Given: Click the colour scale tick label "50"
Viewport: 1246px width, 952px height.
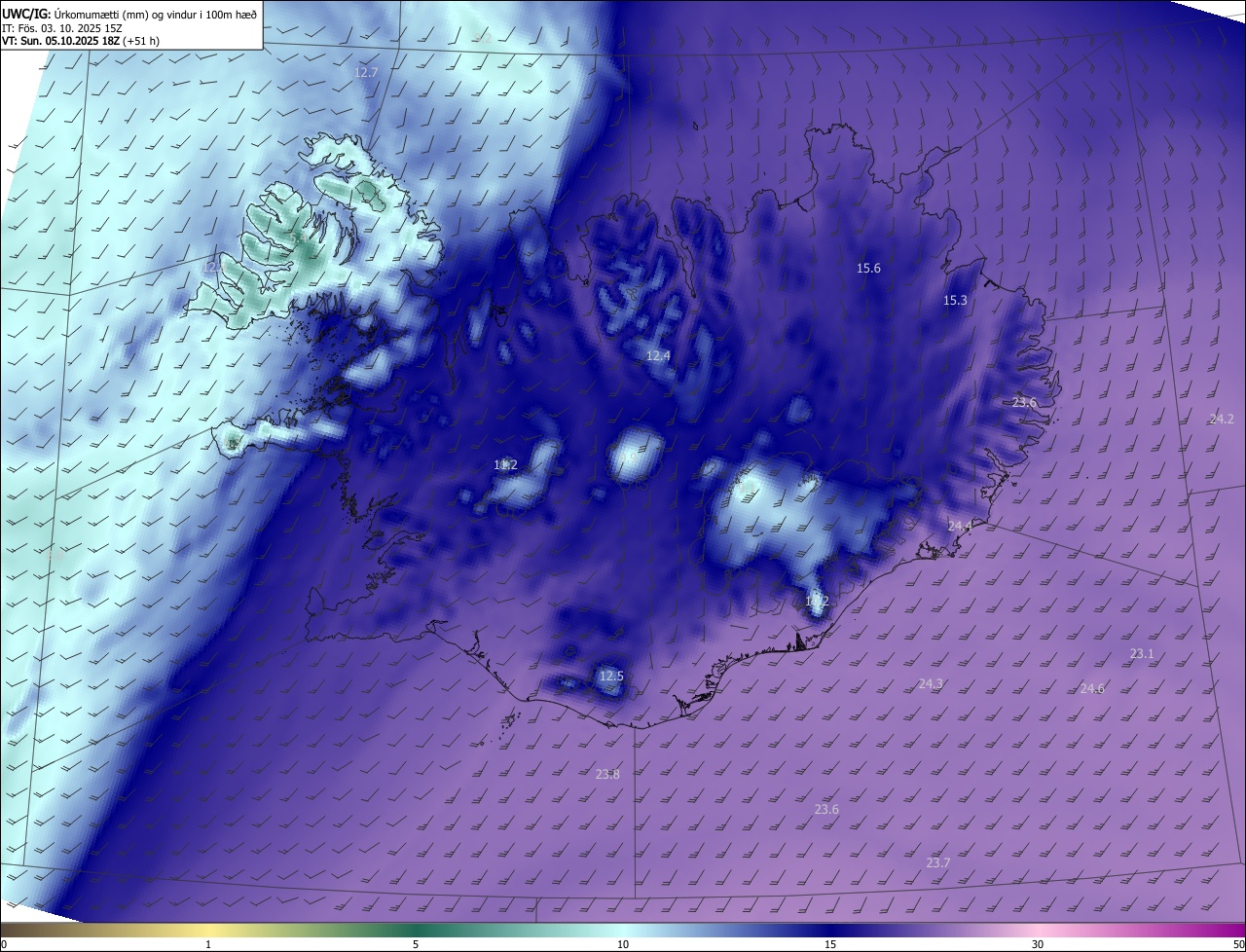Looking at the screenshot, I should 1238,944.
